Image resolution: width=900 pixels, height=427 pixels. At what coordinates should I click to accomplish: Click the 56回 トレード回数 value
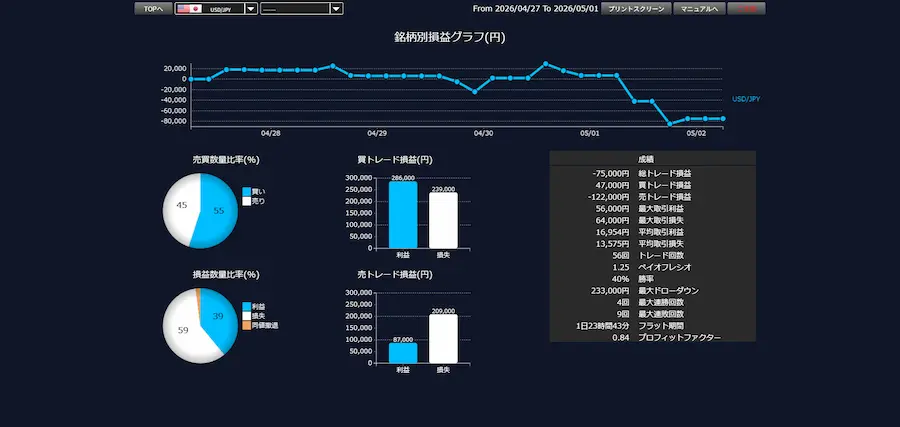click(x=621, y=255)
